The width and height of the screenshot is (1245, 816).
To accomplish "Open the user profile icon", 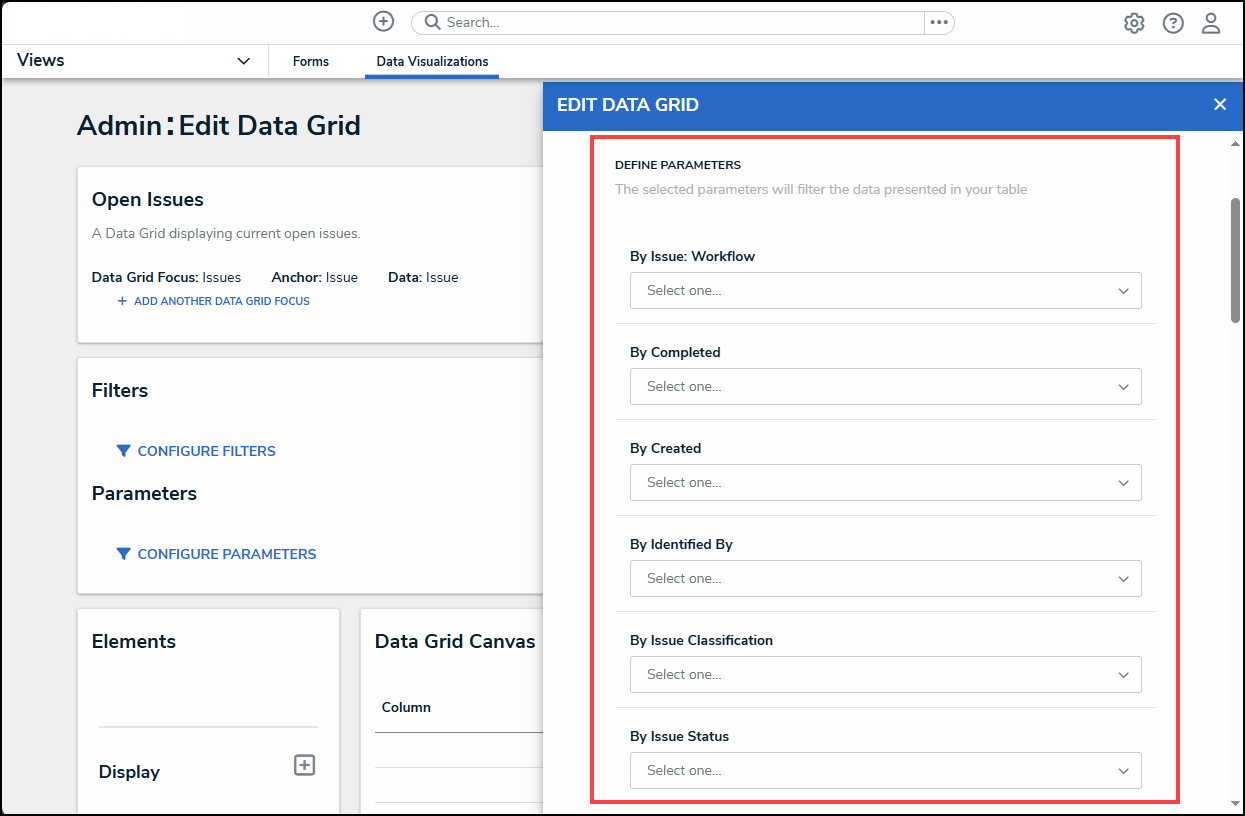I will tap(1211, 23).
